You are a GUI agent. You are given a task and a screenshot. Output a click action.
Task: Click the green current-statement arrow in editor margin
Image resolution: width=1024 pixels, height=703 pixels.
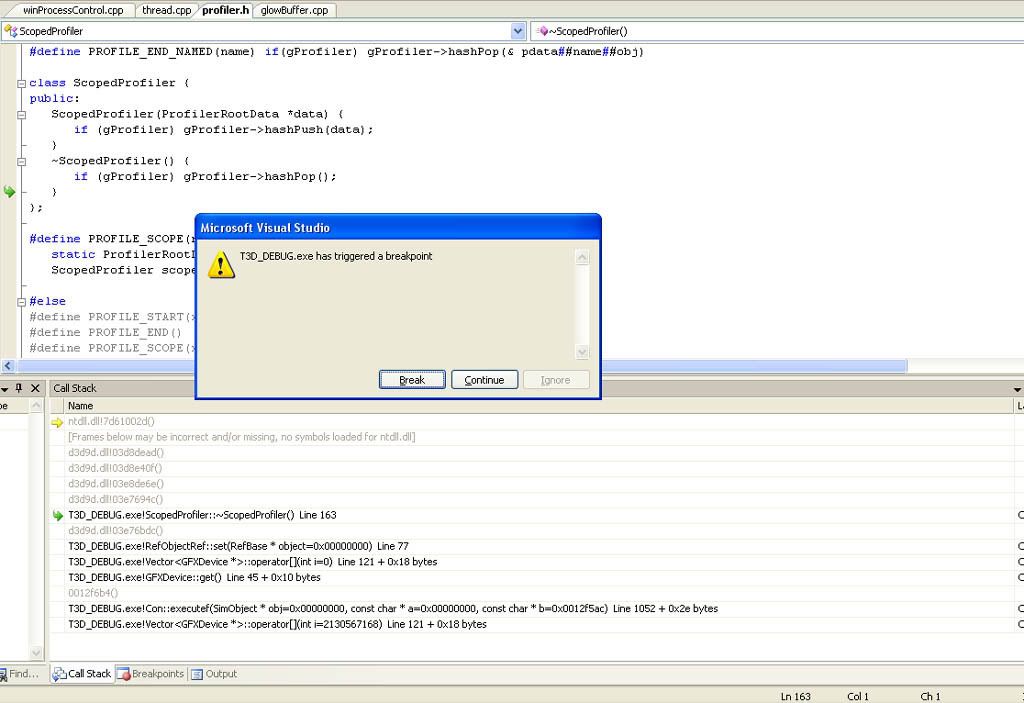coord(10,192)
